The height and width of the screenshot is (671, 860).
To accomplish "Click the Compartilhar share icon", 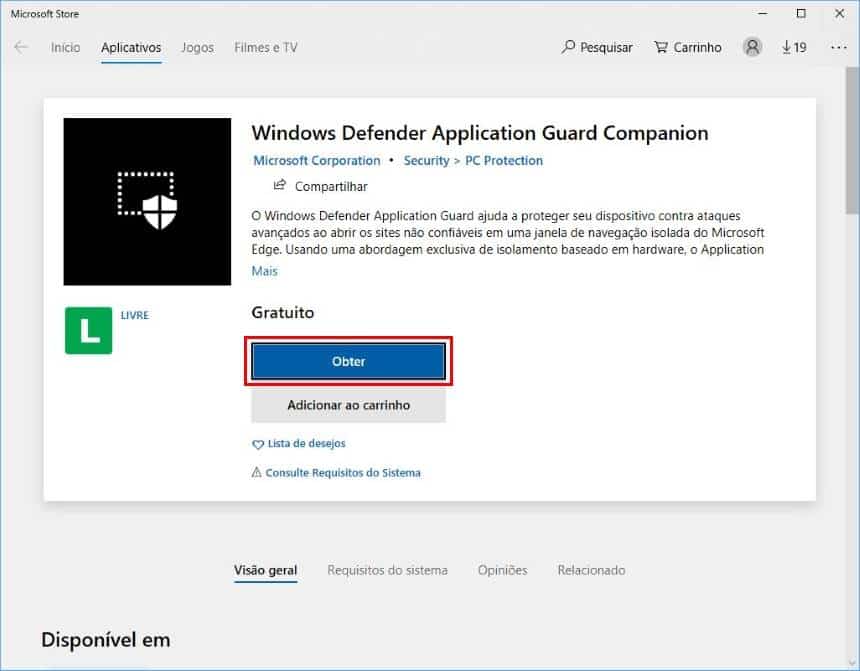I will 280,185.
